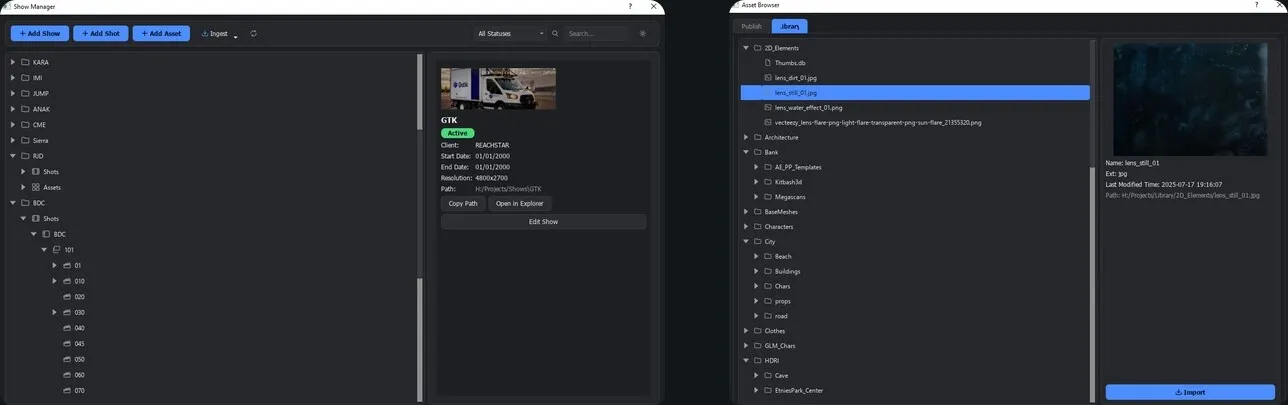
Task: Click Open in Explorer button
Action: click(520, 203)
